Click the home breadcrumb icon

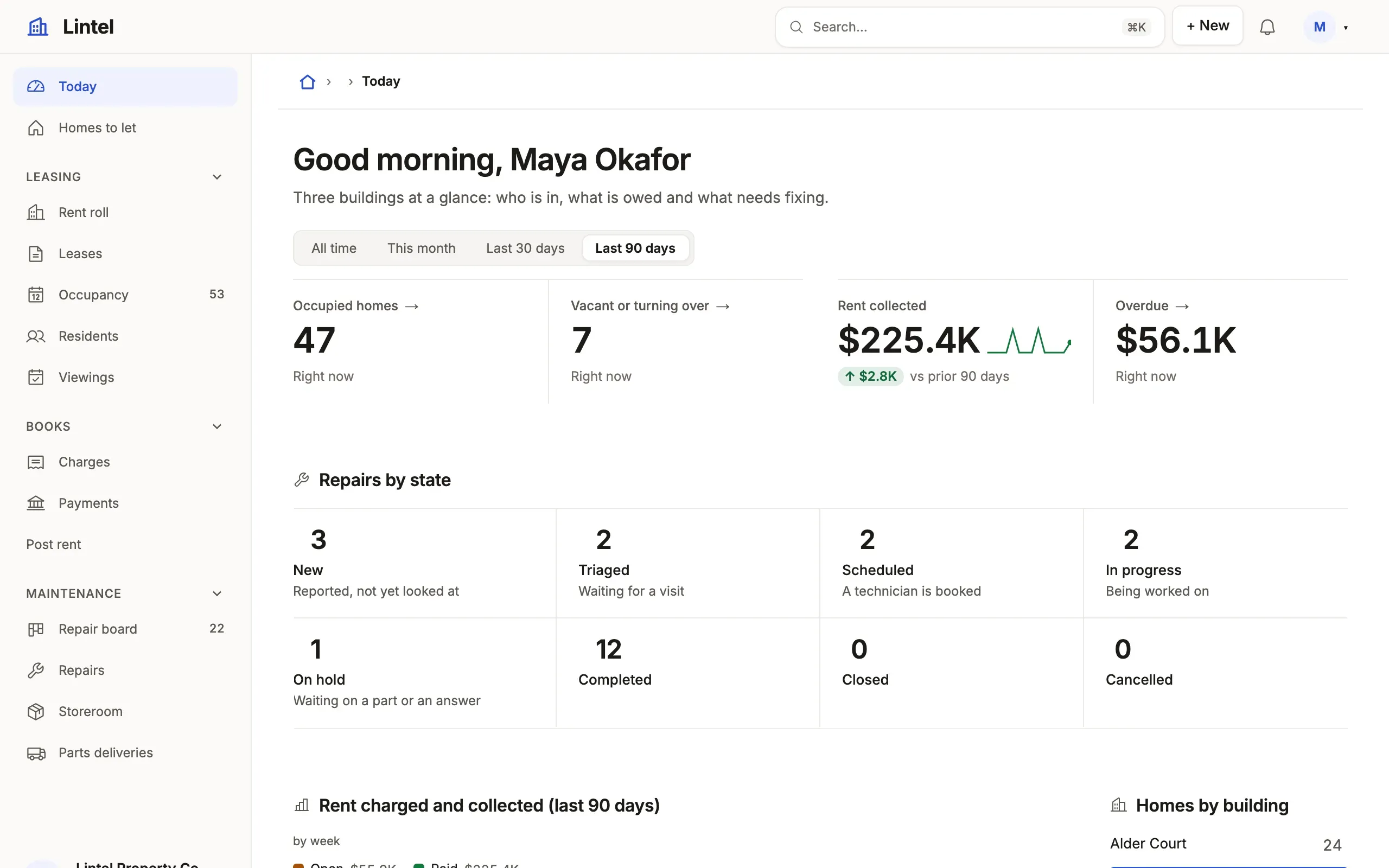[x=308, y=81]
